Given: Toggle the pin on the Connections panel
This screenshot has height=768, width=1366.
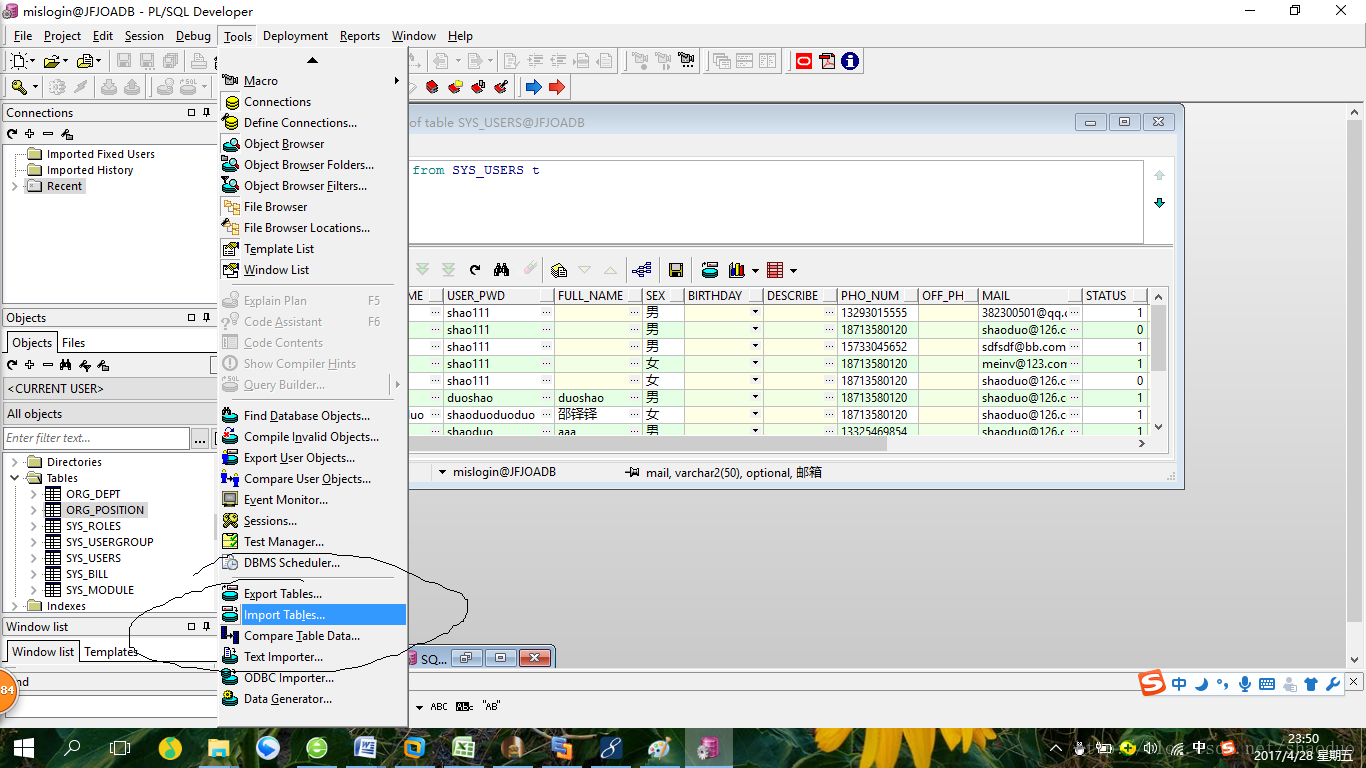Looking at the screenshot, I should coord(207,113).
